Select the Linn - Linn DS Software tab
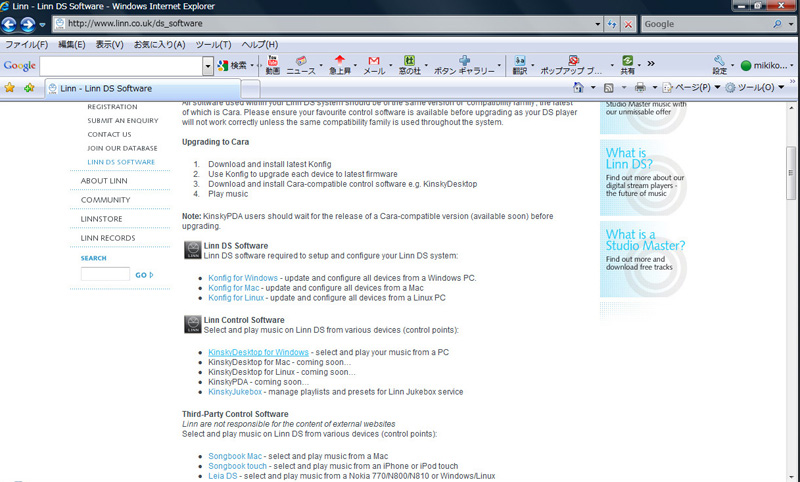Image resolution: width=800 pixels, height=482 pixels. (x=143, y=89)
